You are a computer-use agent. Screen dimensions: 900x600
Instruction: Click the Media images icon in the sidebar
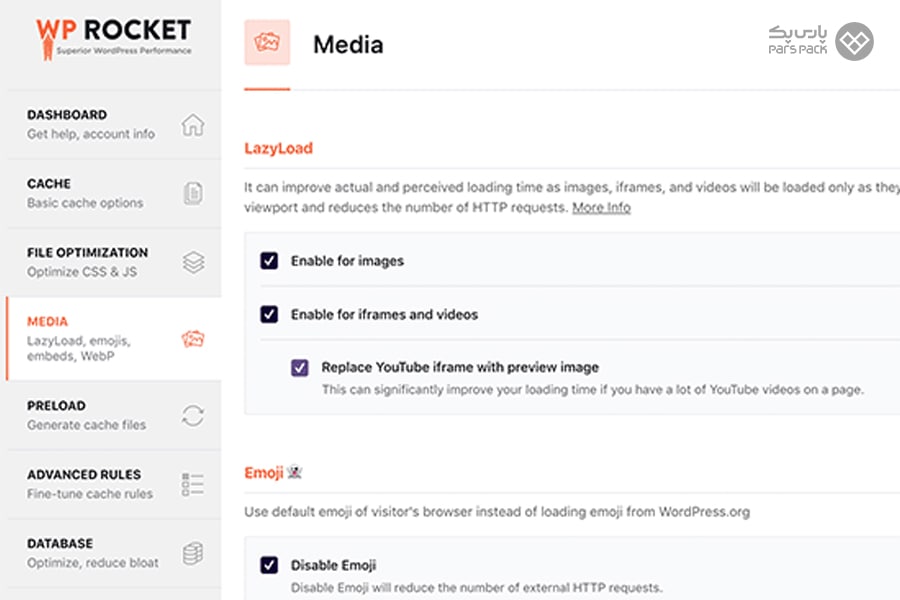(x=193, y=339)
